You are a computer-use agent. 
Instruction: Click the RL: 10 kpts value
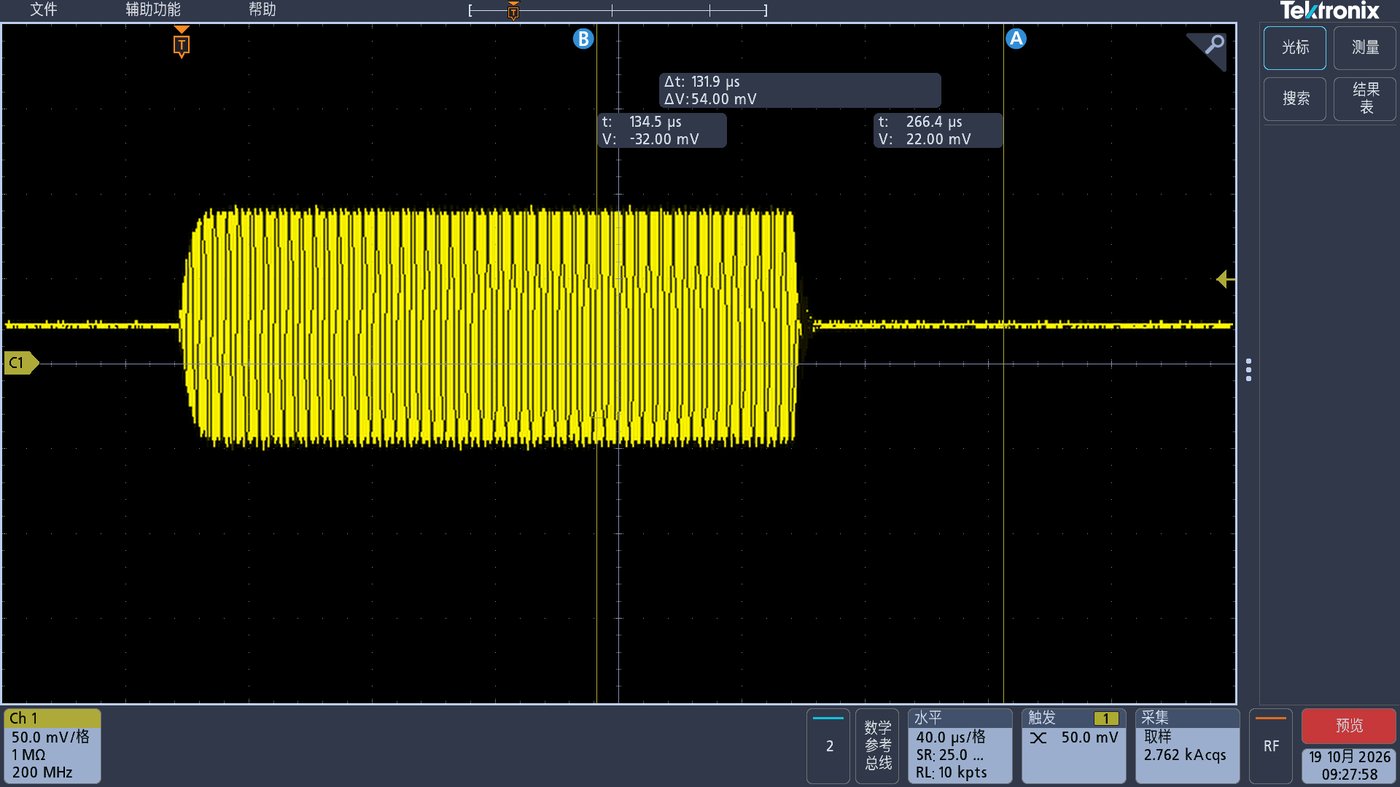point(952,773)
